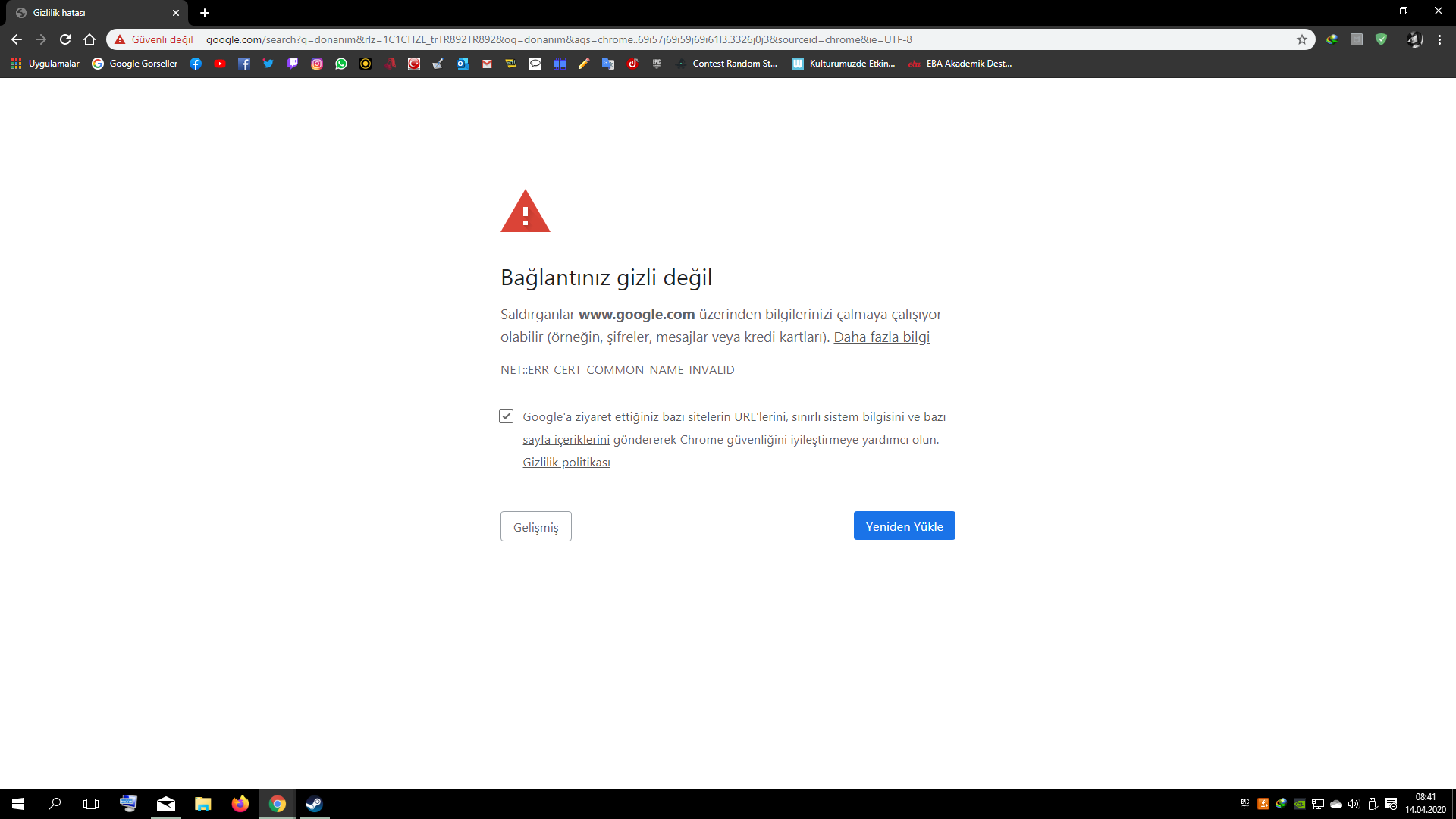
Task: Open Steam from the Windows taskbar
Action: click(314, 804)
